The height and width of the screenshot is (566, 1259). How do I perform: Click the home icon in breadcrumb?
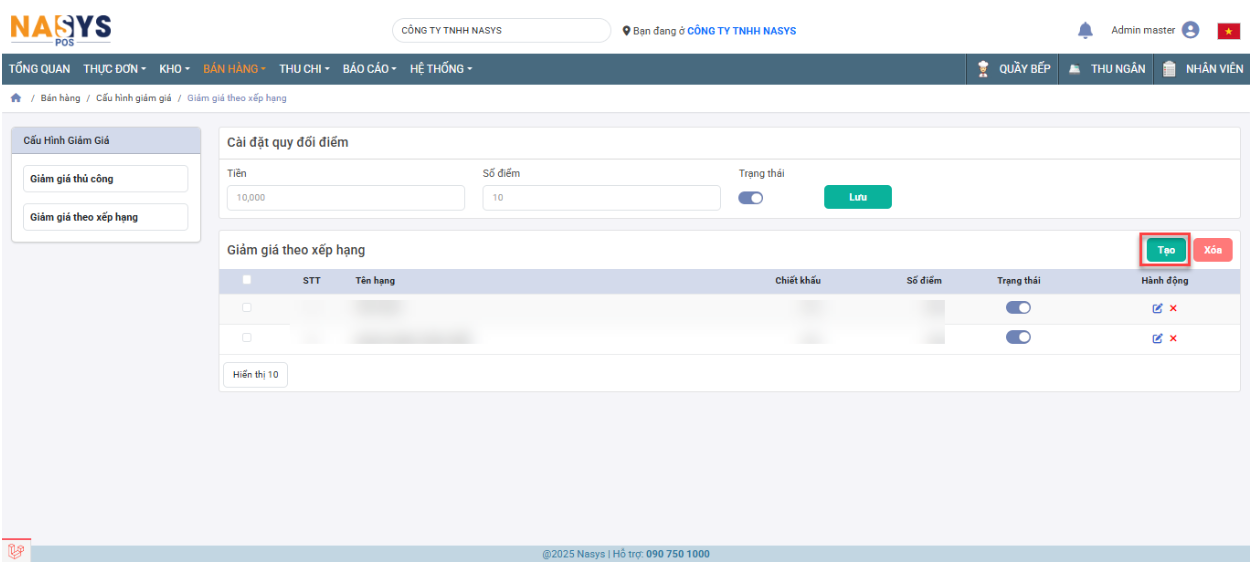pos(16,98)
